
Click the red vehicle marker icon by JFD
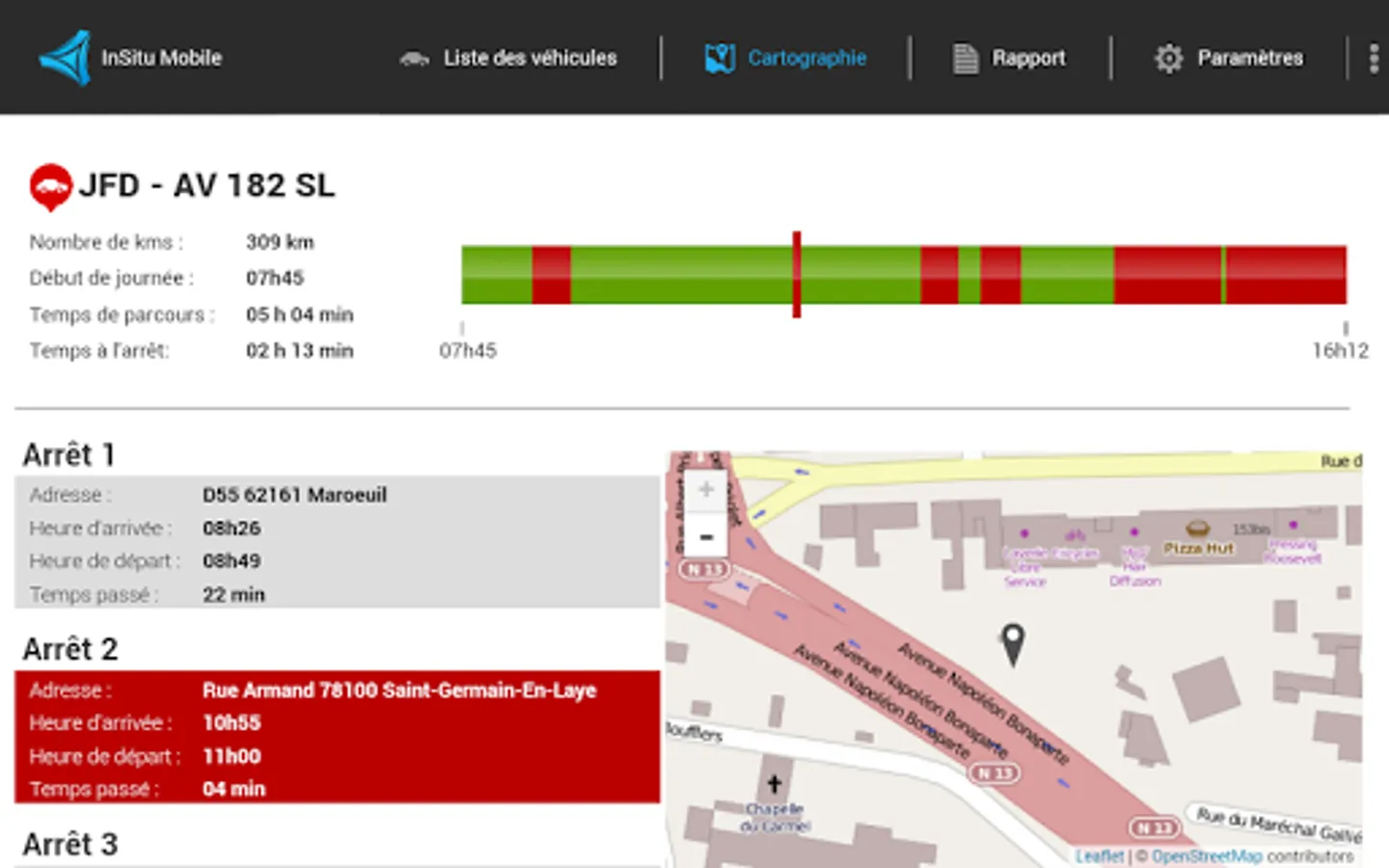coord(51,187)
